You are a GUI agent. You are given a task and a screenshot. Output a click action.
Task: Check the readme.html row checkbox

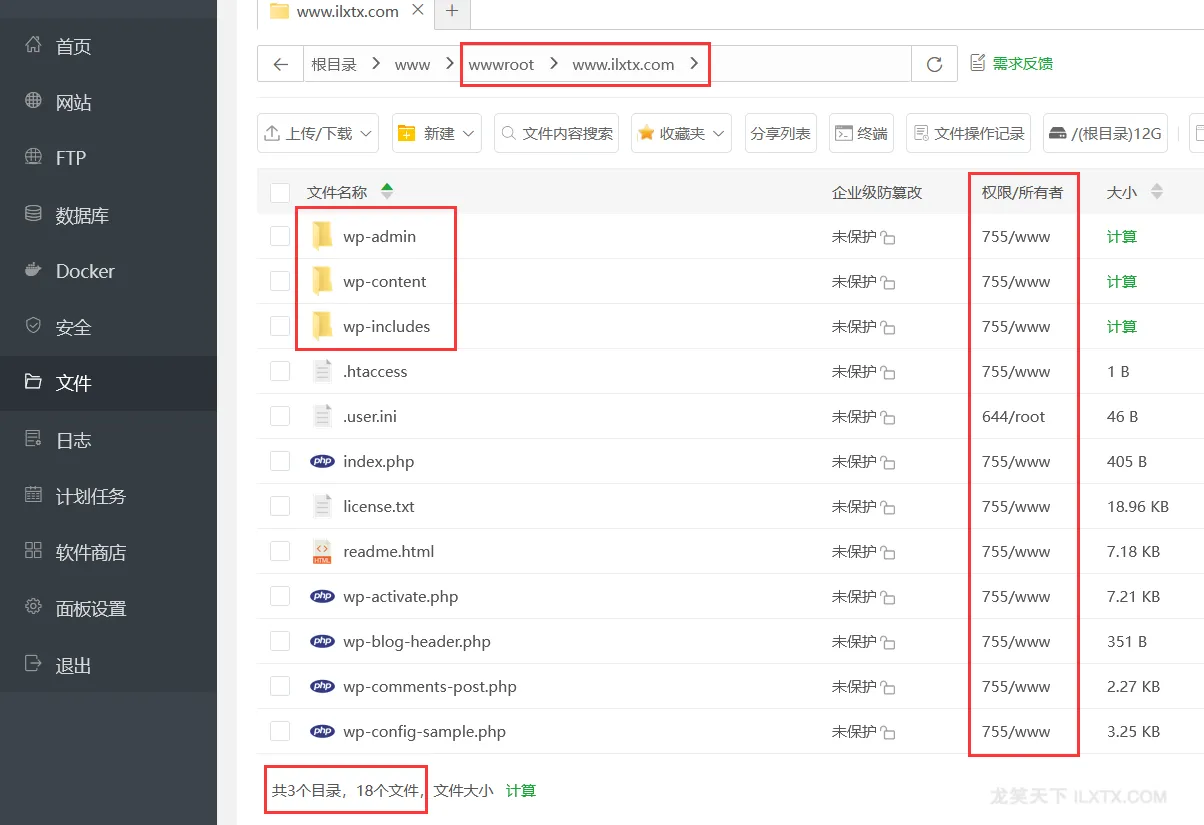pos(280,551)
